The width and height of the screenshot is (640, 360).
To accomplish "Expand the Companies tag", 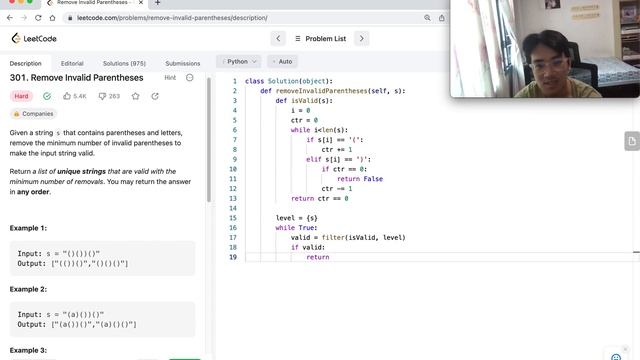I will [33, 114].
